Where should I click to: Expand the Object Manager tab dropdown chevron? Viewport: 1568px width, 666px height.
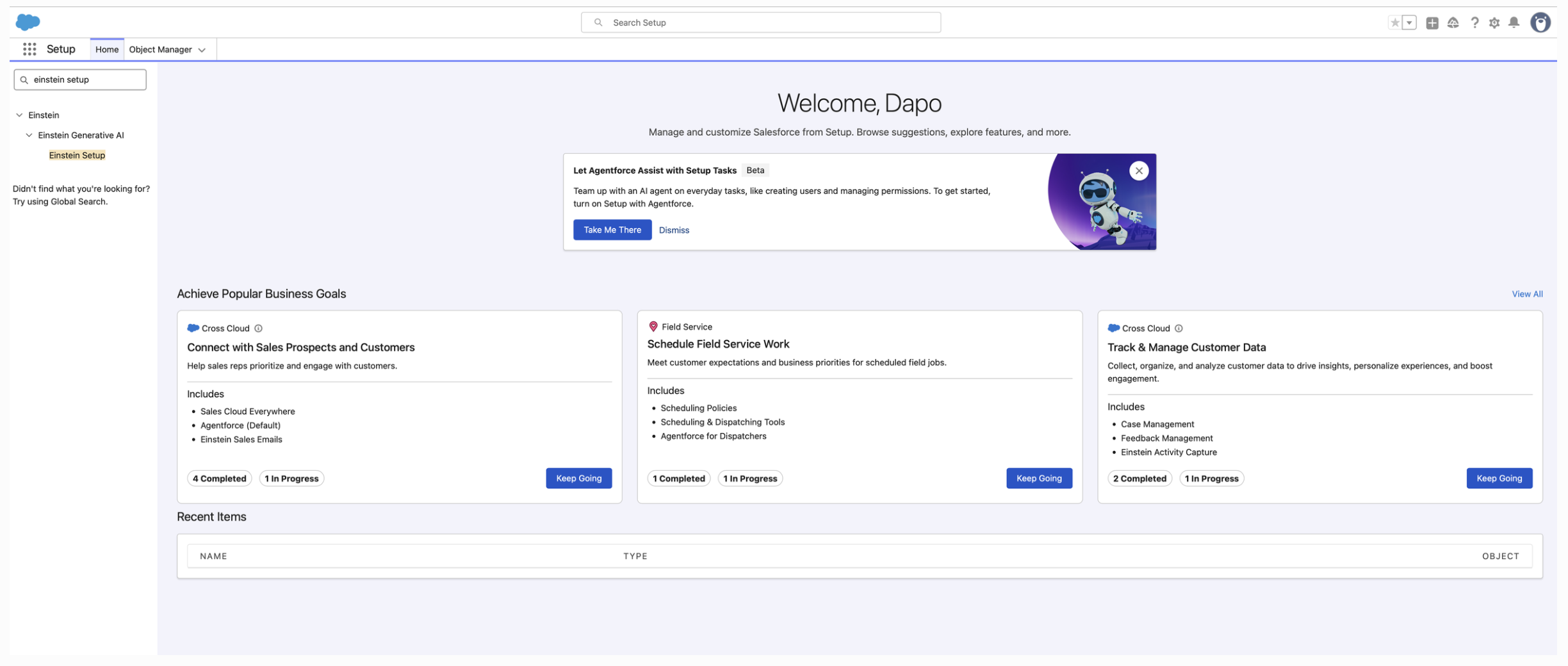click(x=202, y=50)
